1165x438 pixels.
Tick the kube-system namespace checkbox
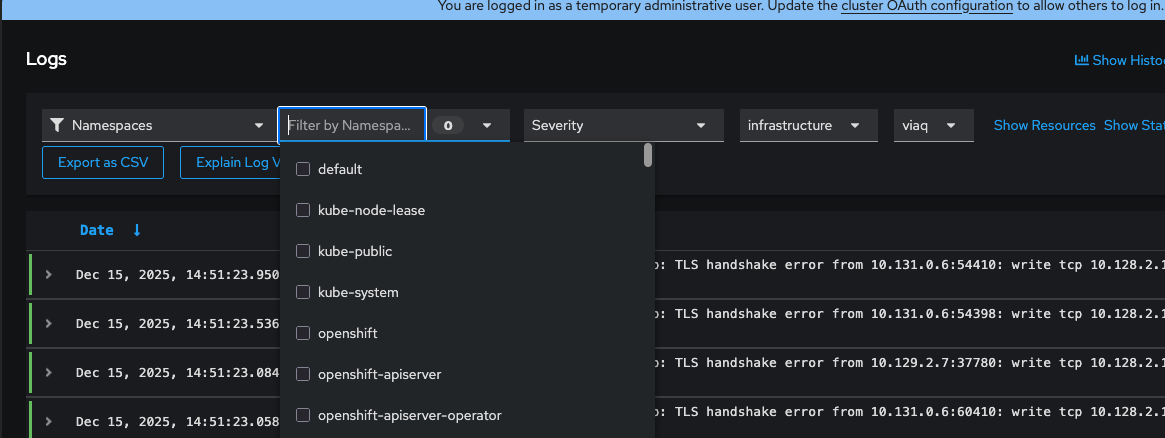304,292
